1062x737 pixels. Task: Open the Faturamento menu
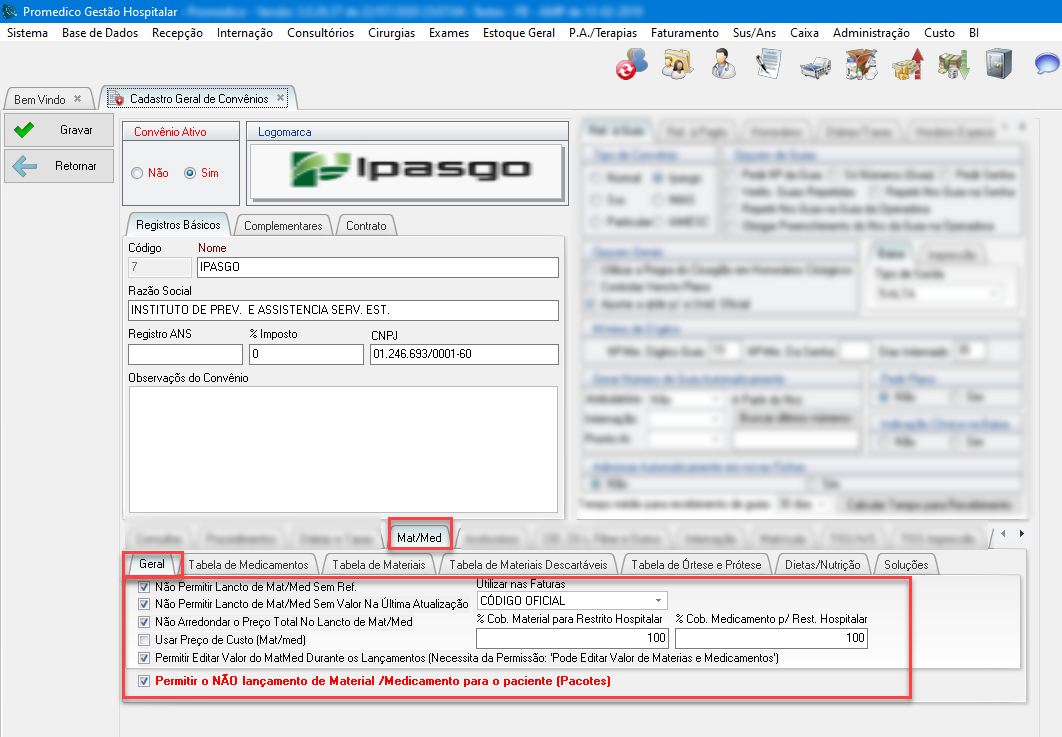click(684, 33)
